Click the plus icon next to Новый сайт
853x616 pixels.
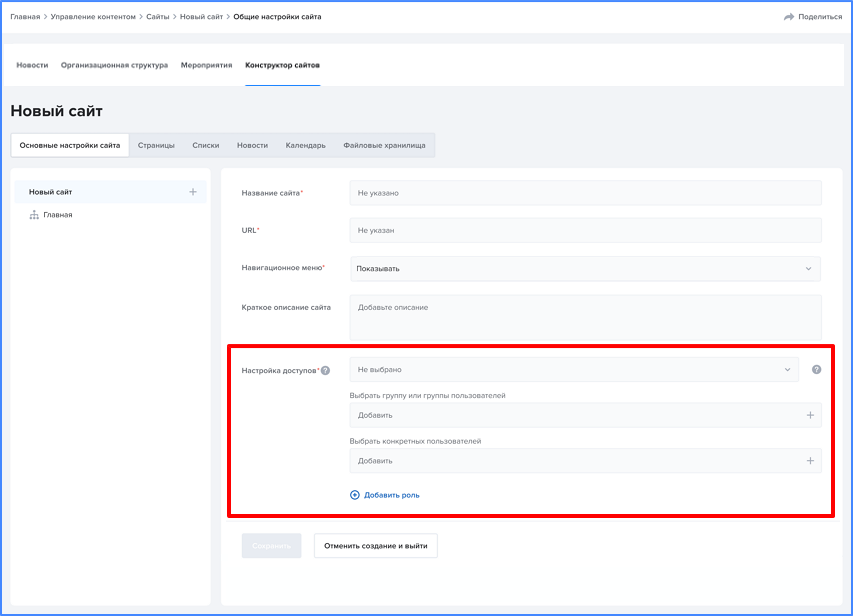(193, 192)
